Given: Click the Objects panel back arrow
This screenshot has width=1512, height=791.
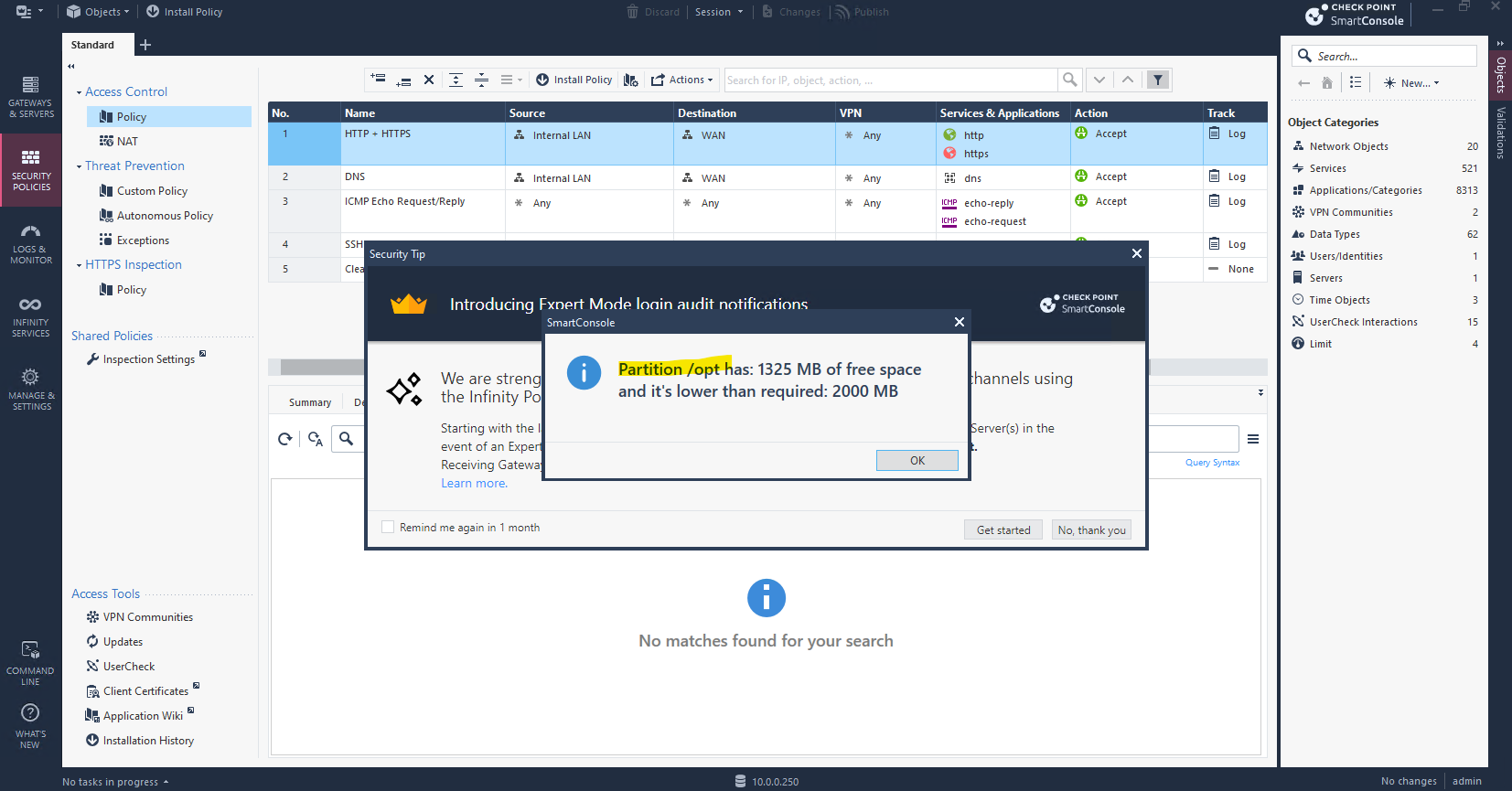Looking at the screenshot, I should click(1303, 82).
